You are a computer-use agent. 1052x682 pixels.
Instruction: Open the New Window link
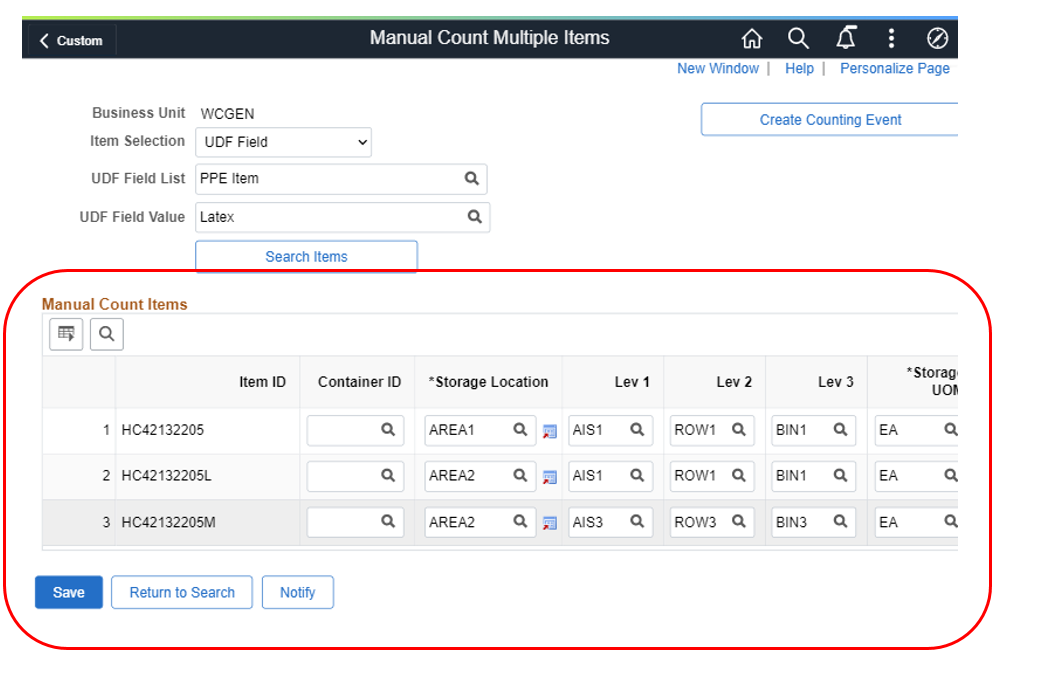[x=717, y=68]
